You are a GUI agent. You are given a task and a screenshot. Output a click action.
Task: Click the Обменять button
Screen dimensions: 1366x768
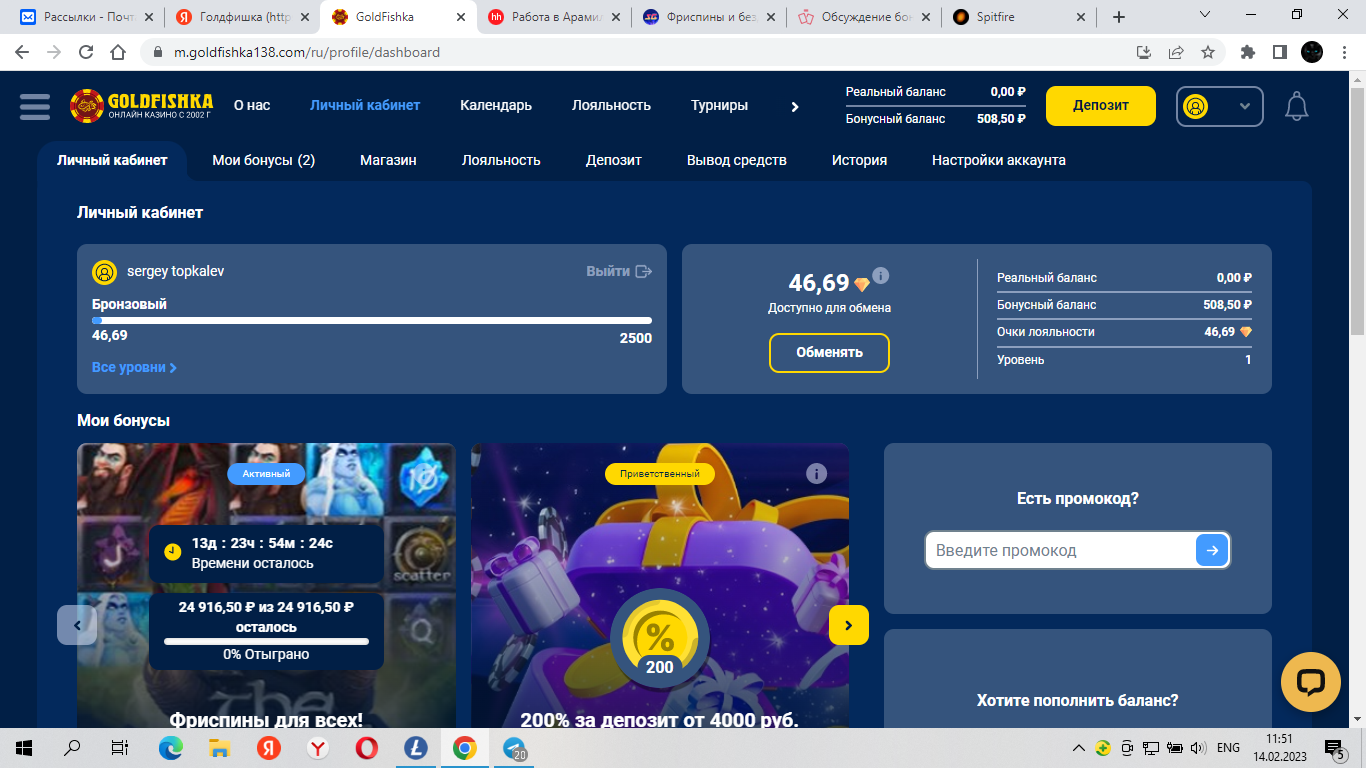pyautogui.click(x=829, y=352)
